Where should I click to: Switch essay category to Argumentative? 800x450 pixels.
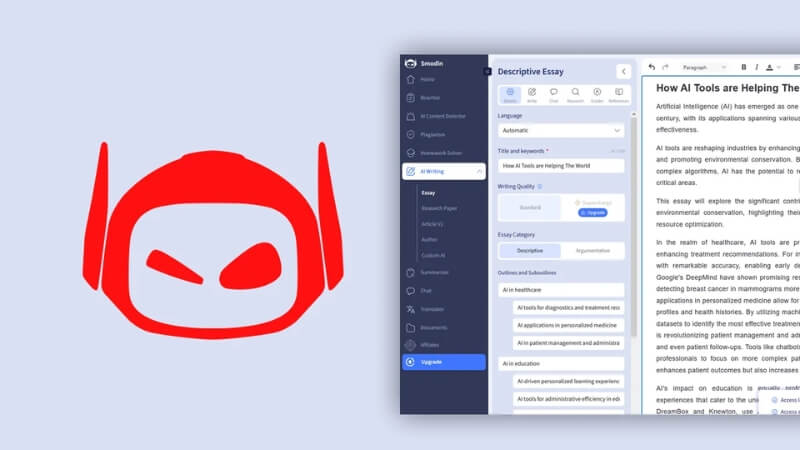point(593,251)
